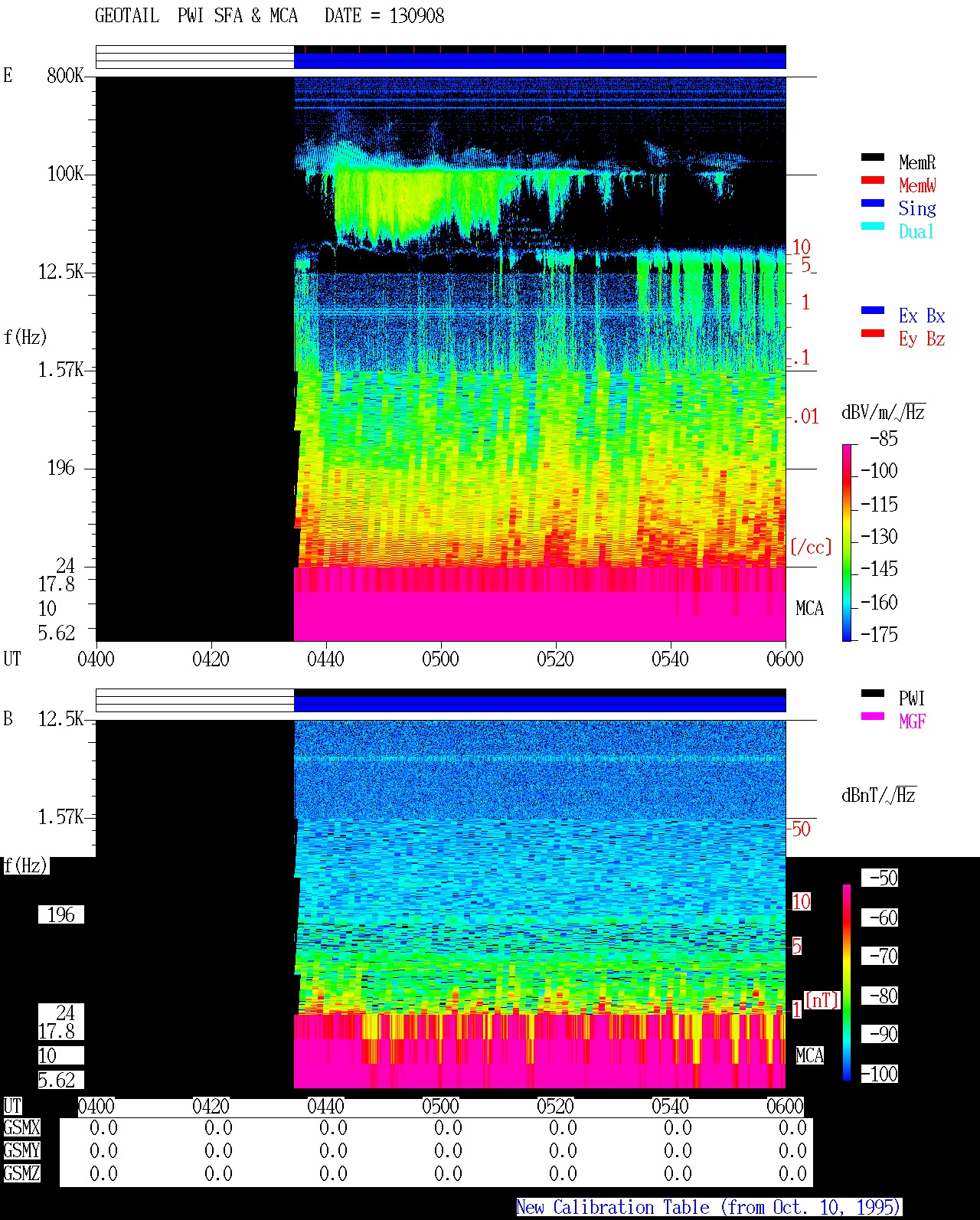Click the red Ey Bz legend swatch
The height and width of the screenshot is (1220, 980).
coord(873,333)
